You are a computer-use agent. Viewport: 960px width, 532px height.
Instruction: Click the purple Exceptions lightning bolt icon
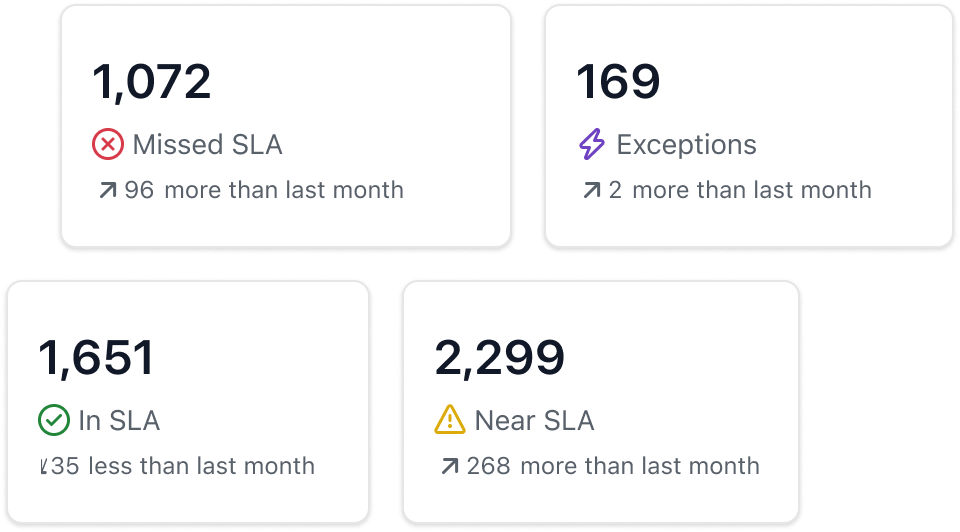coord(592,145)
